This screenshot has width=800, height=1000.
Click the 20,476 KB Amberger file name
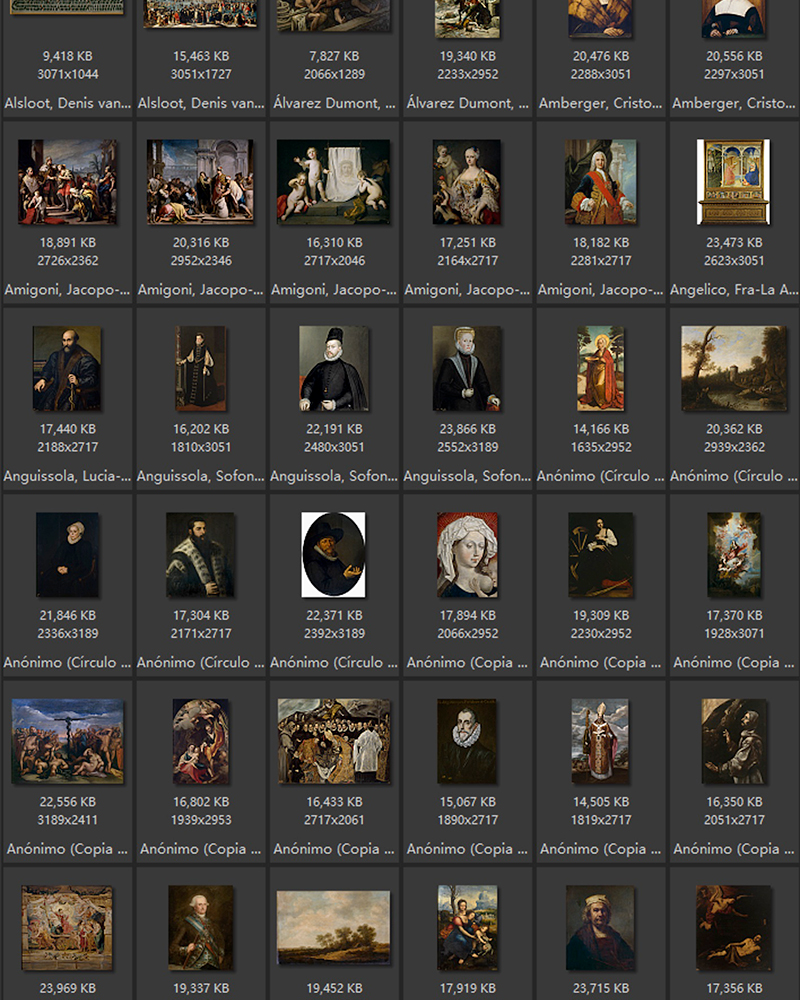point(600,103)
